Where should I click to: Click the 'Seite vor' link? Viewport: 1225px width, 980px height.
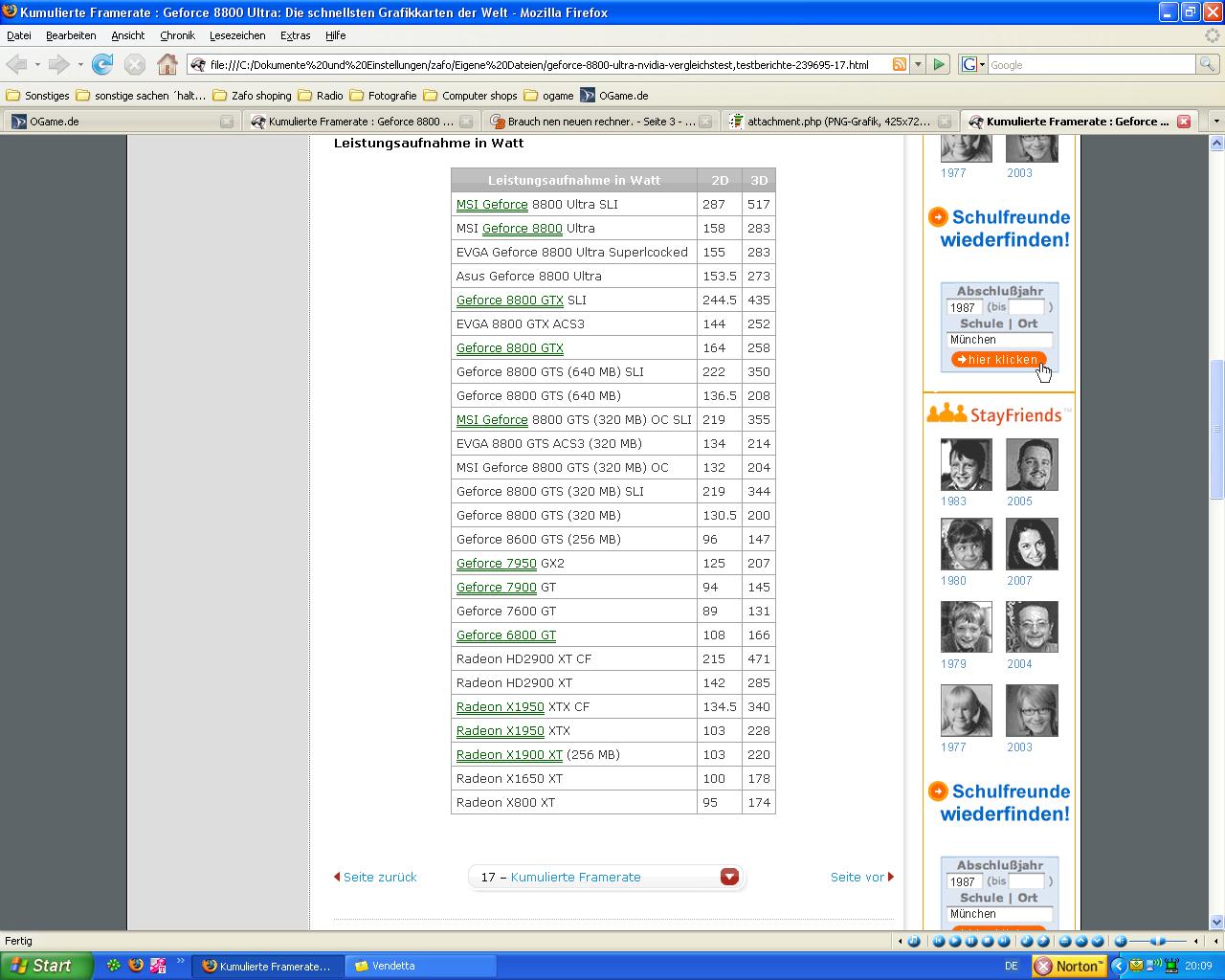pyautogui.click(x=862, y=877)
